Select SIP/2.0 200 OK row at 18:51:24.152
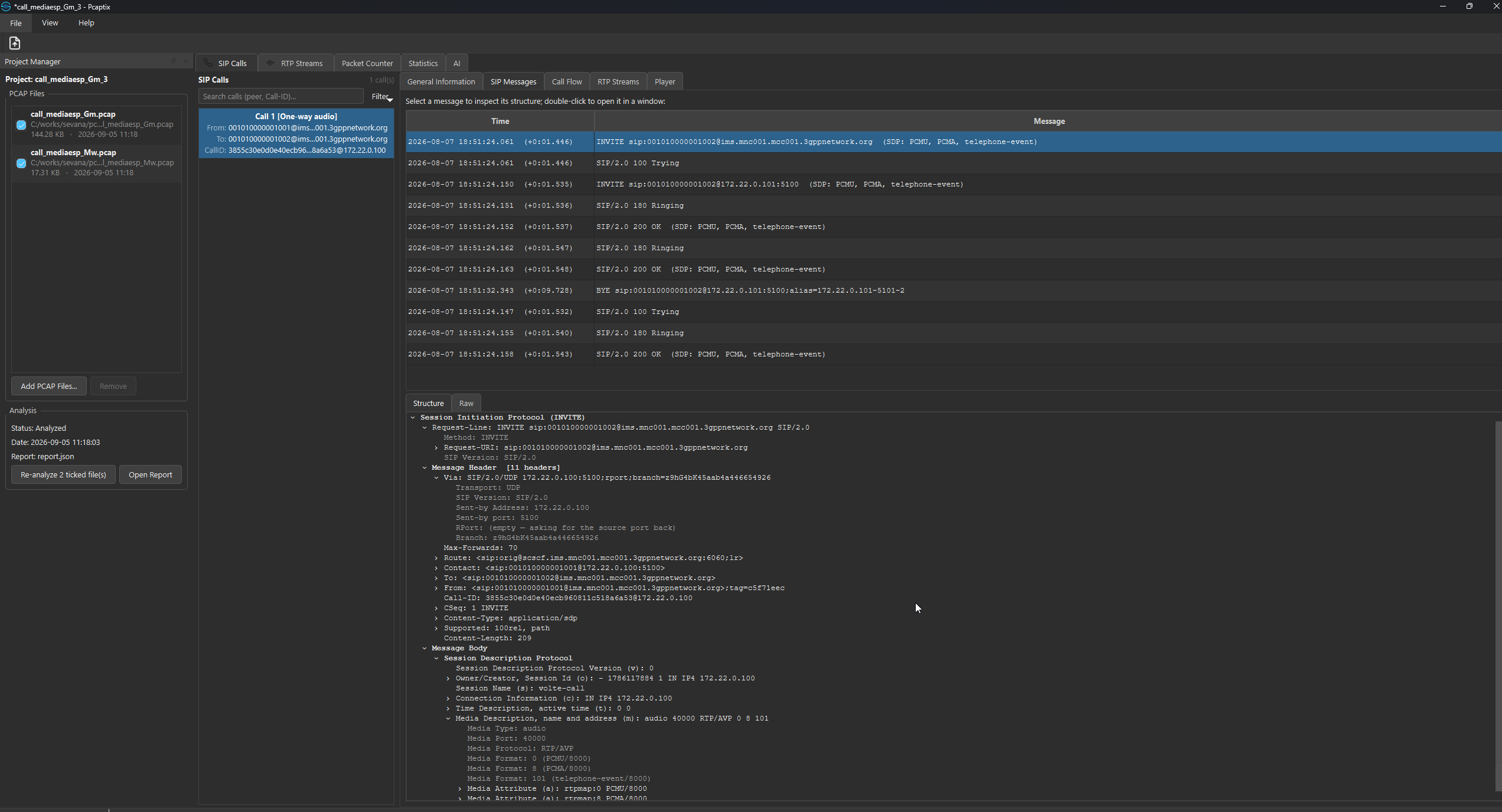This screenshot has width=1502, height=812. (954, 227)
